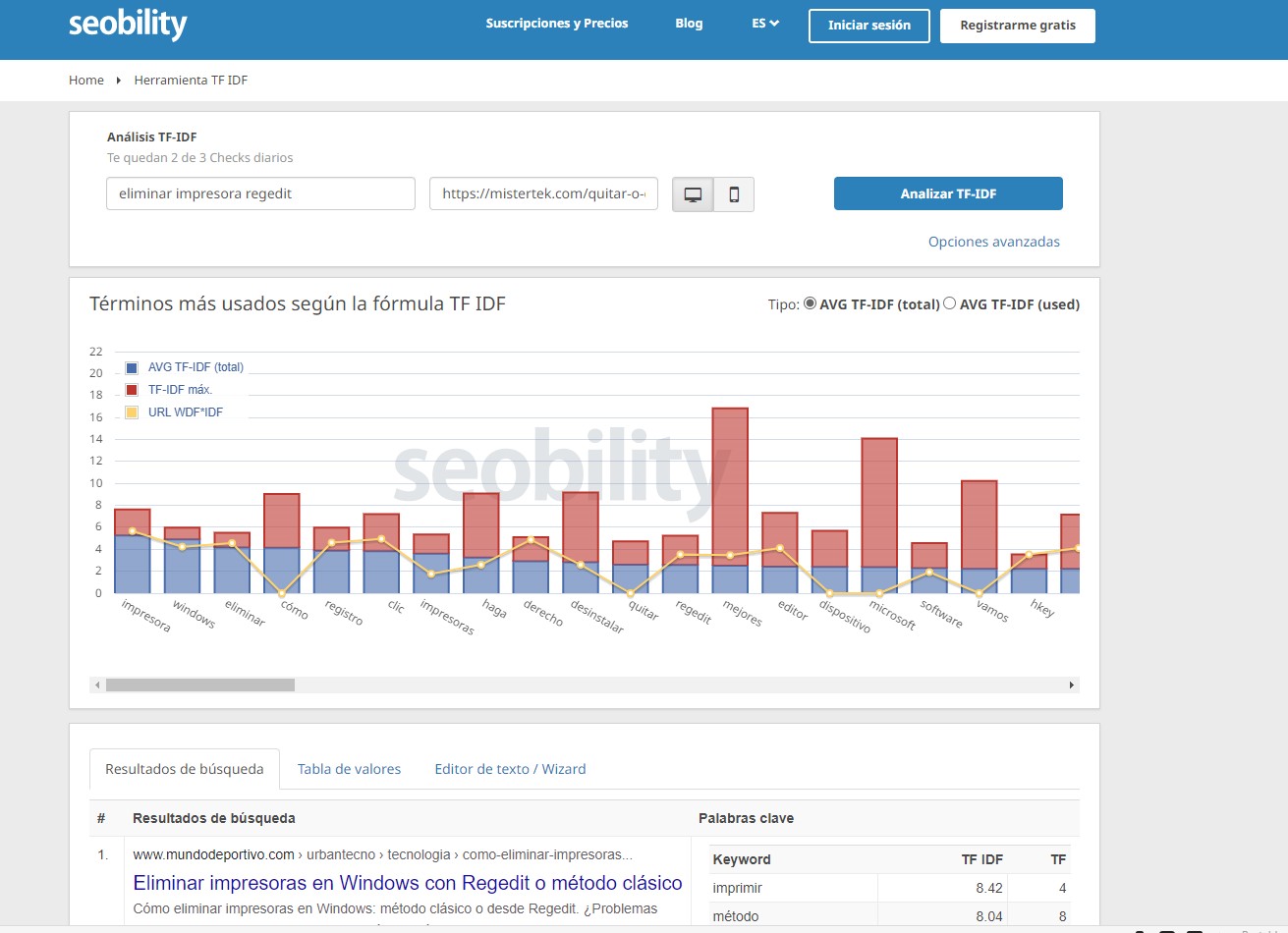The height and width of the screenshot is (933, 1288).
Task: Switch to Tabla de valores tab
Action: tap(349, 769)
